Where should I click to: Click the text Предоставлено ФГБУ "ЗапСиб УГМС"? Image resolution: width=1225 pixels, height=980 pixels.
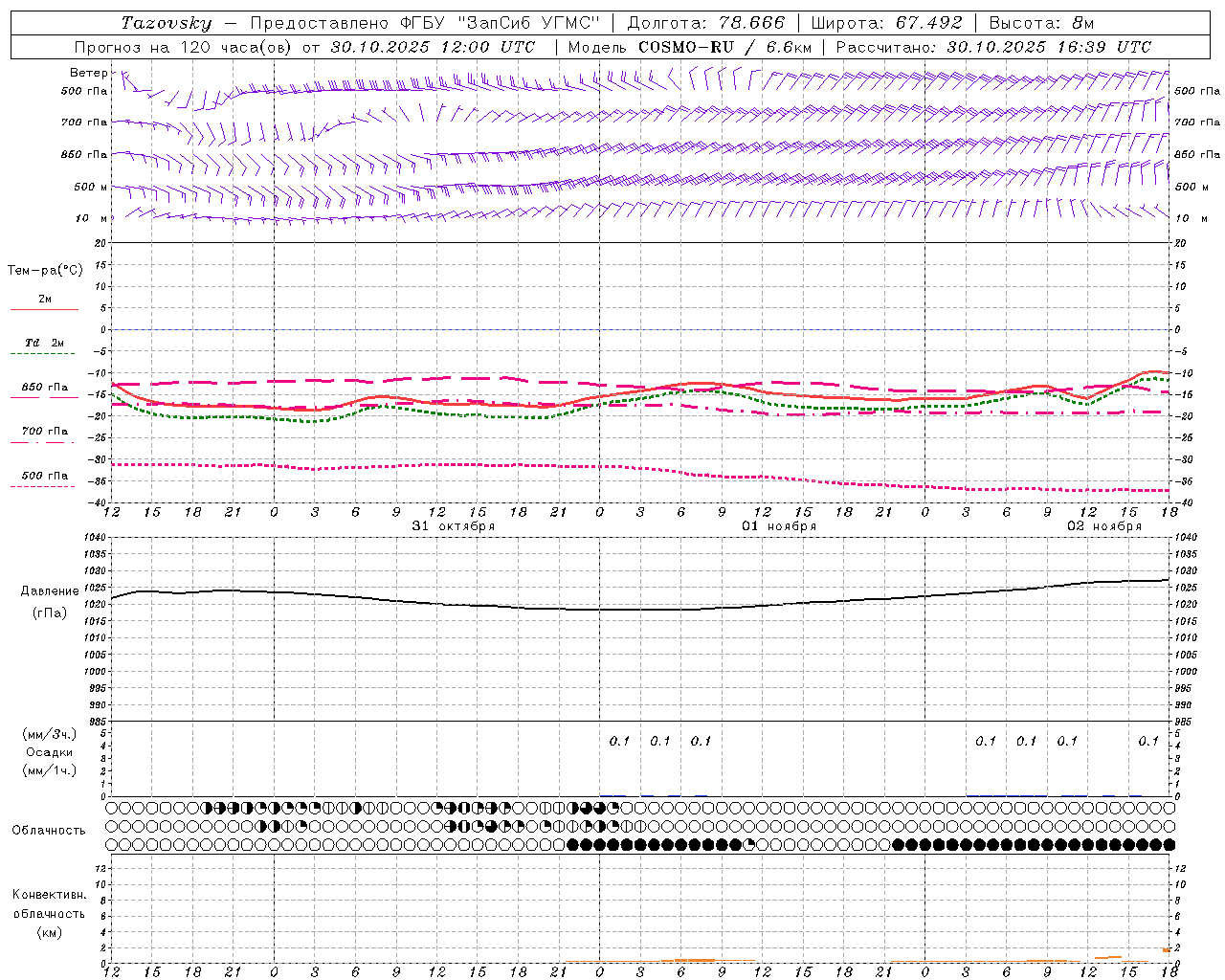pos(425,23)
